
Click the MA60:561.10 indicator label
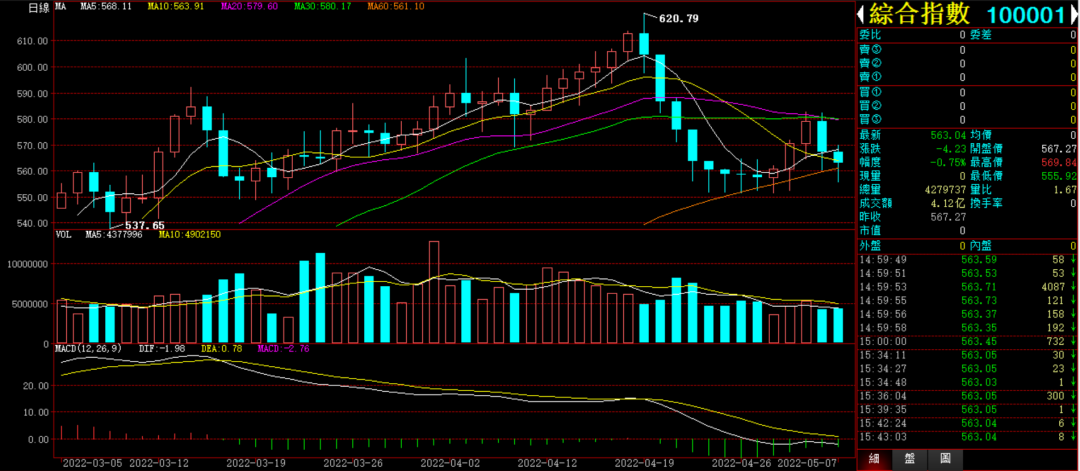pos(395,6)
